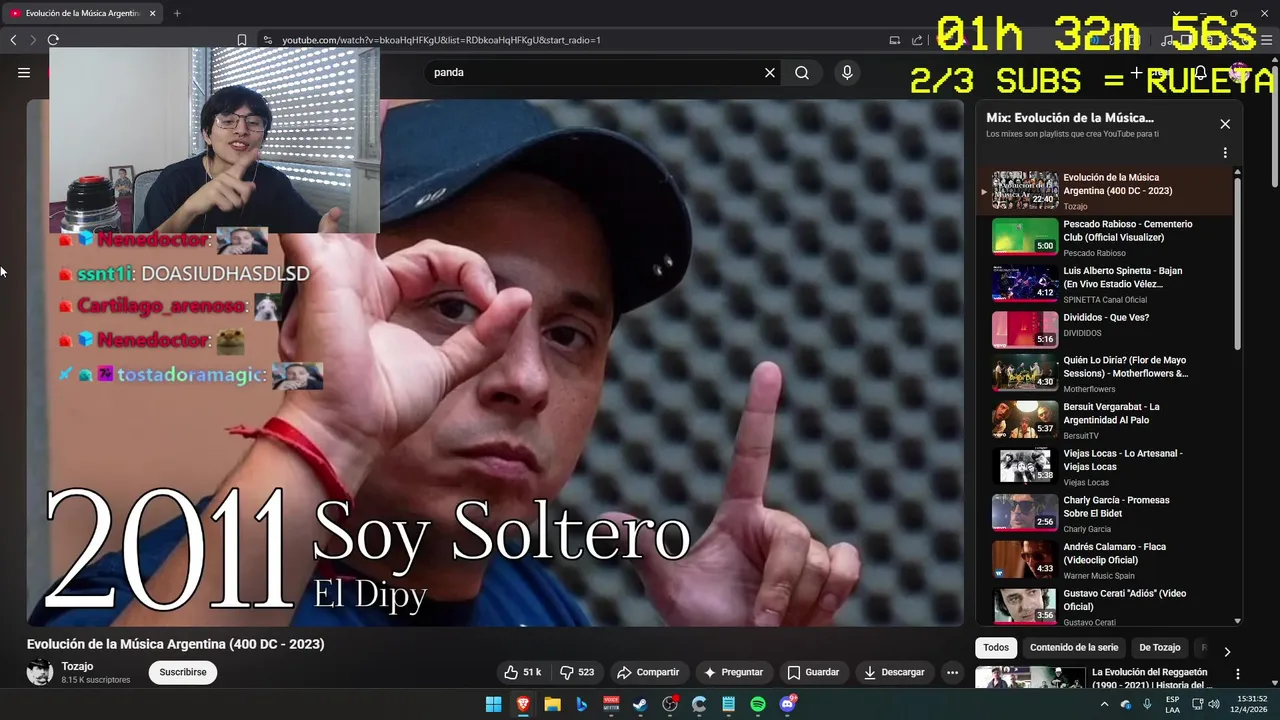Play Charly García - Promesas Sobre El Bidet

tap(1105, 513)
